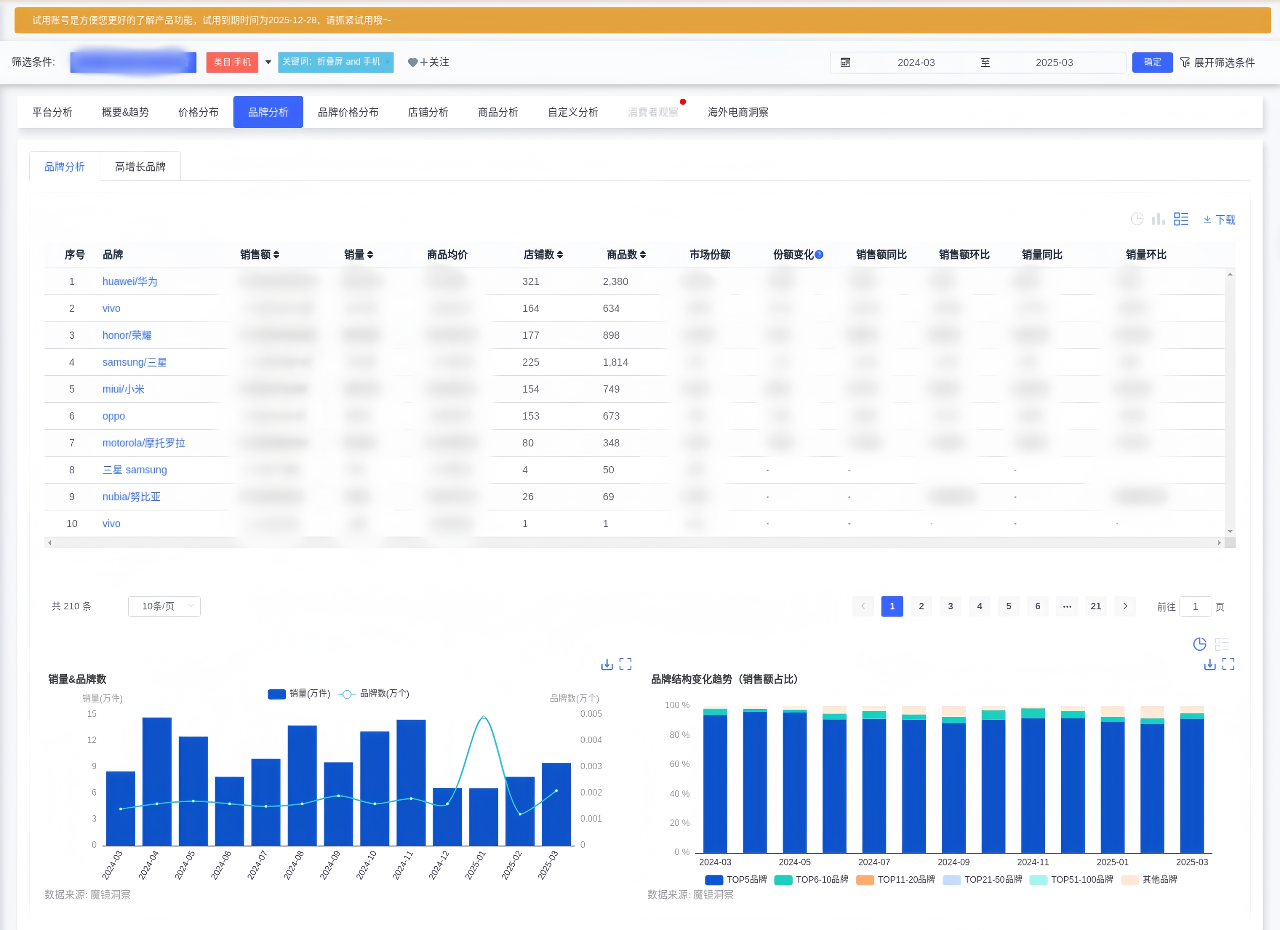Open the calendar icon in date range
Screen dimensions: 1280x930
[x=845, y=62]
